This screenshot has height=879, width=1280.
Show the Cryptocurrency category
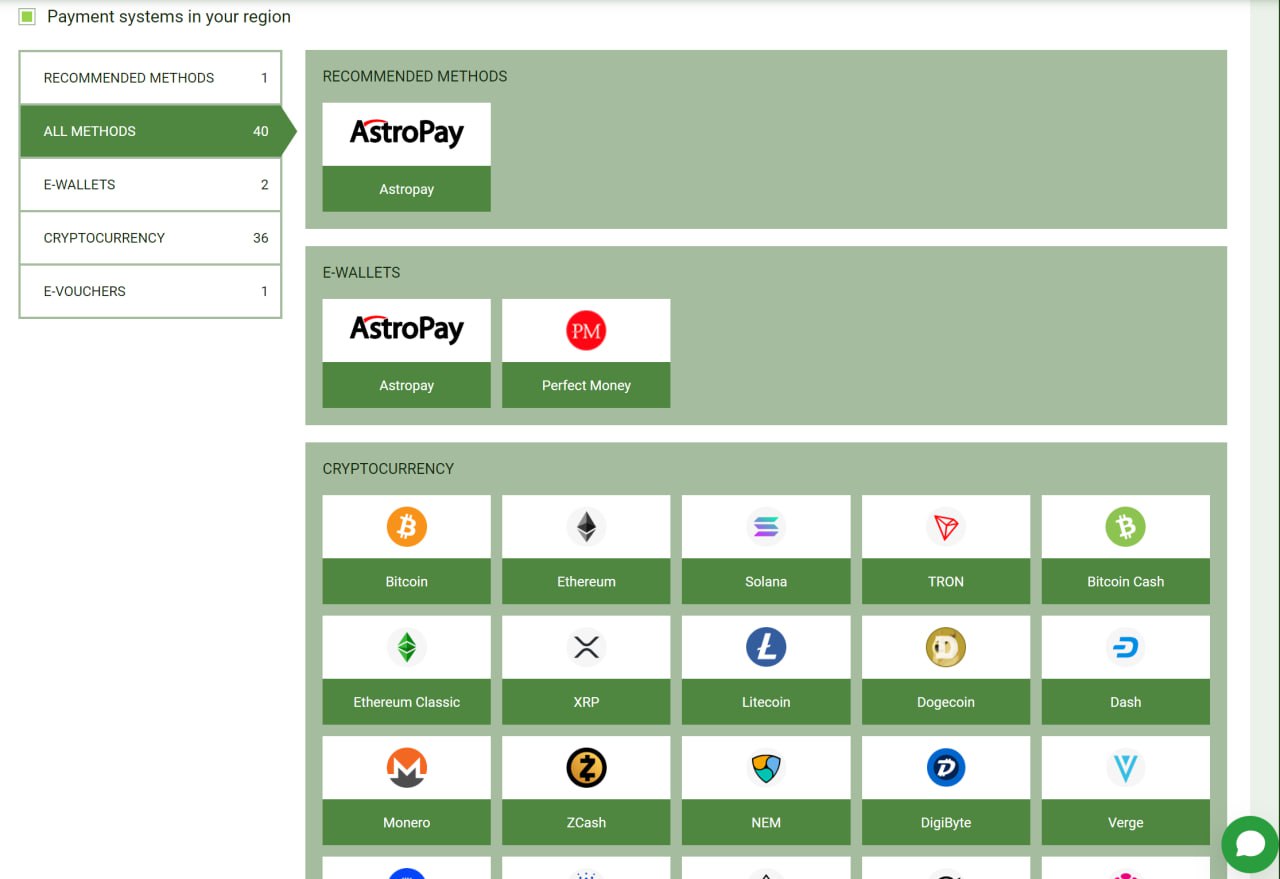pyautogui.click(x=150, y=238)
